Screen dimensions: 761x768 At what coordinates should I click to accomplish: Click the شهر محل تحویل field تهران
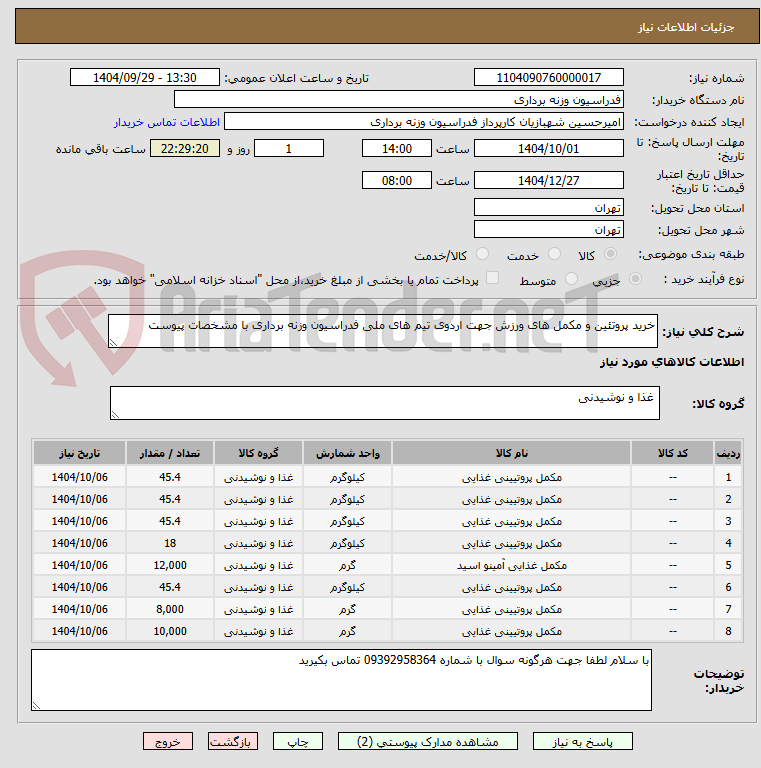pyautogui.click(x=548, y=229)
